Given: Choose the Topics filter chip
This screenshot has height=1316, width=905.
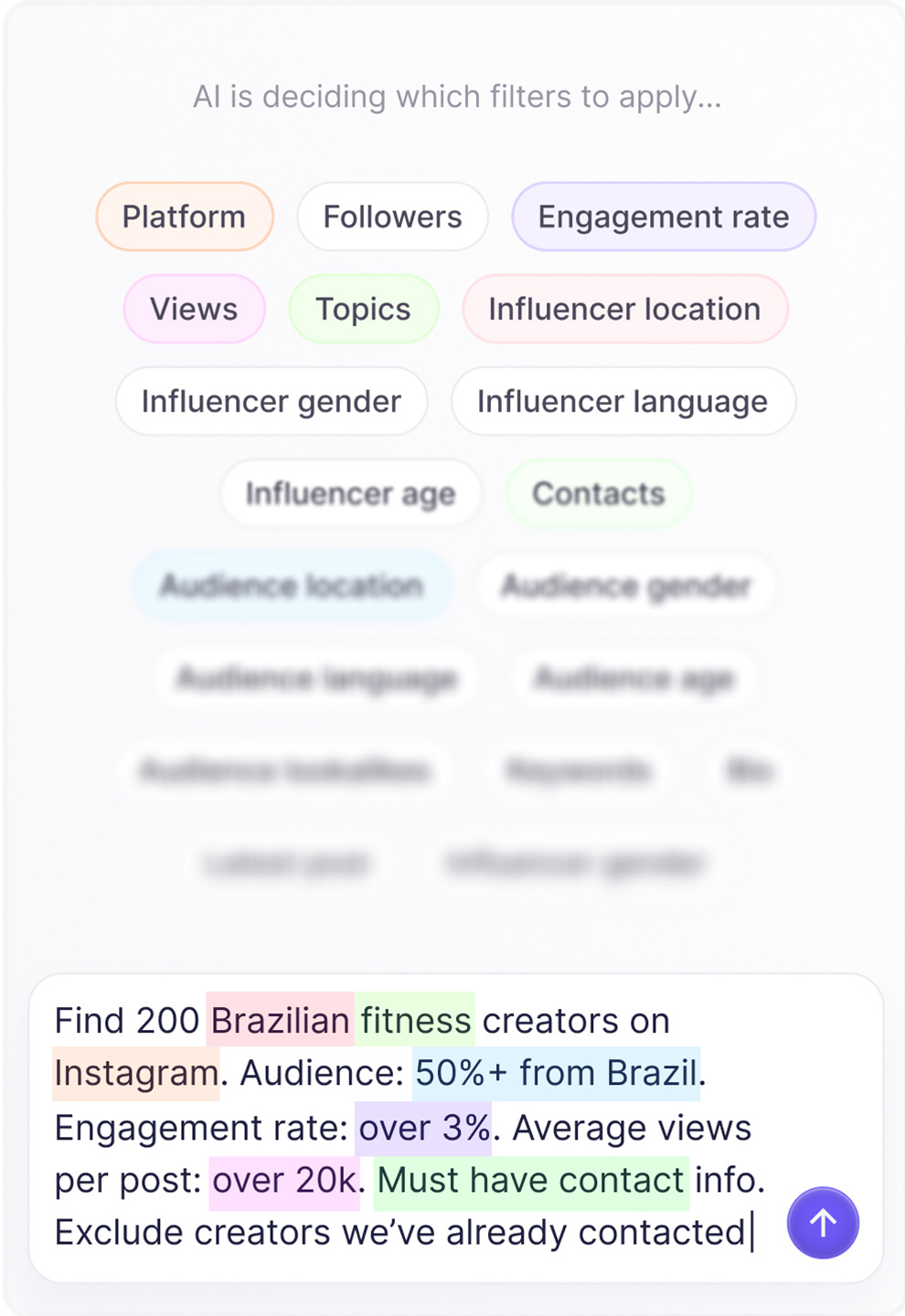Looking at the screenshot, I should coord(363,309).
